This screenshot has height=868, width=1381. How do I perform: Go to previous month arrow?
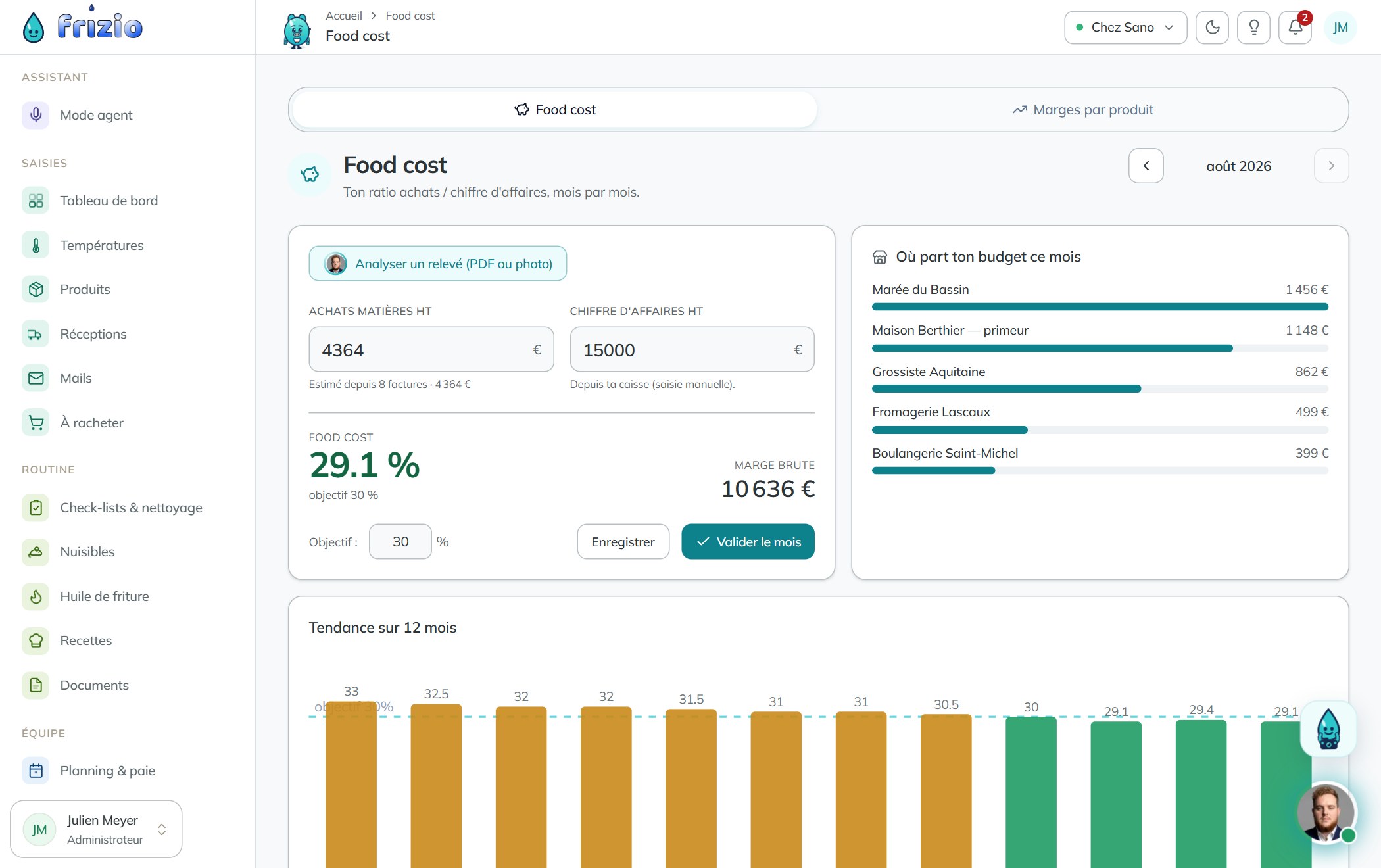(x=1146, y=166)
